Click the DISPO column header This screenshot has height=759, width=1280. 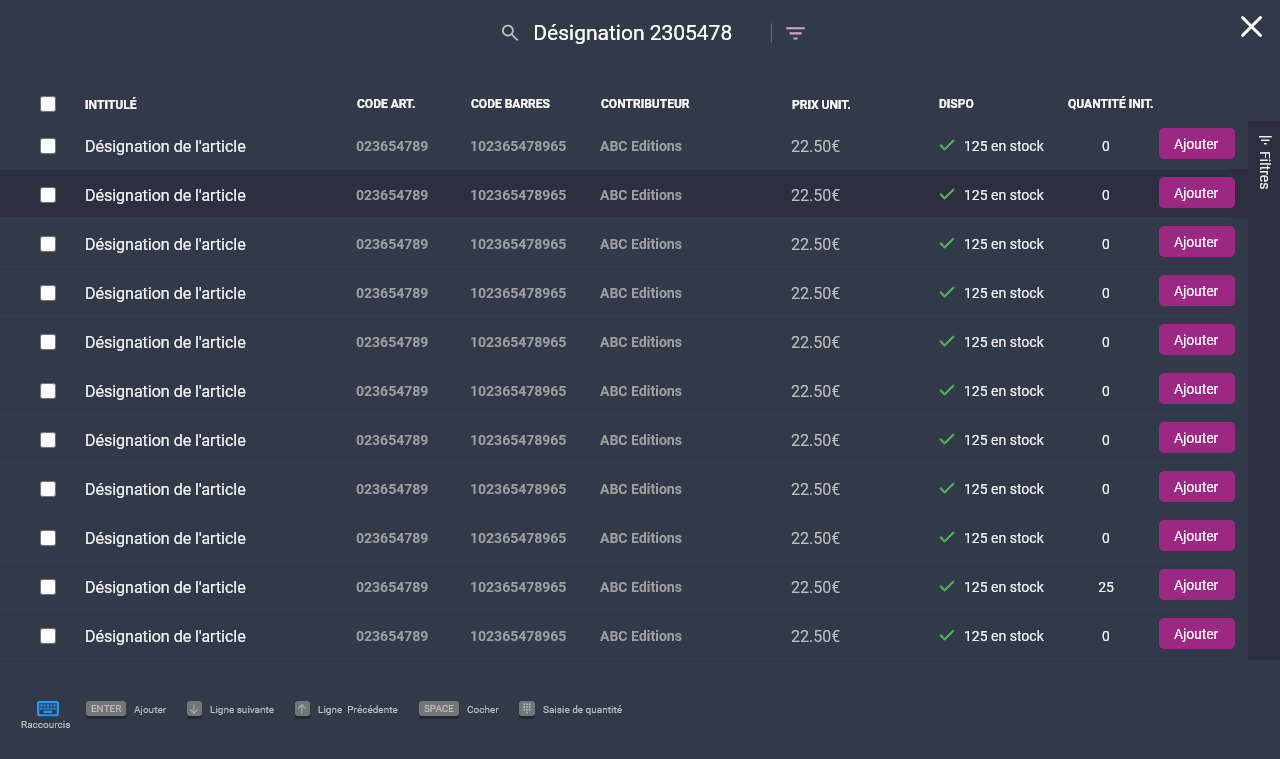[x=956, y=104]
